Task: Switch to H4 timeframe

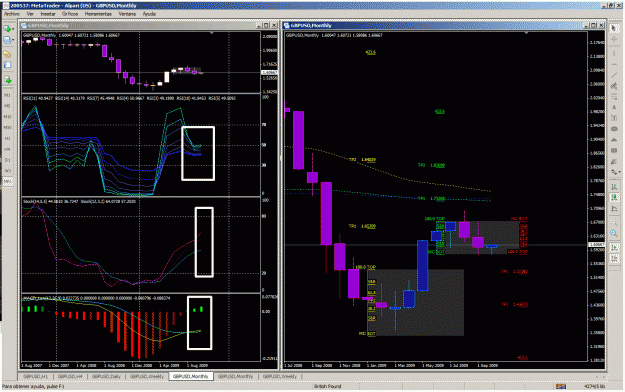Action: point(7,149)
